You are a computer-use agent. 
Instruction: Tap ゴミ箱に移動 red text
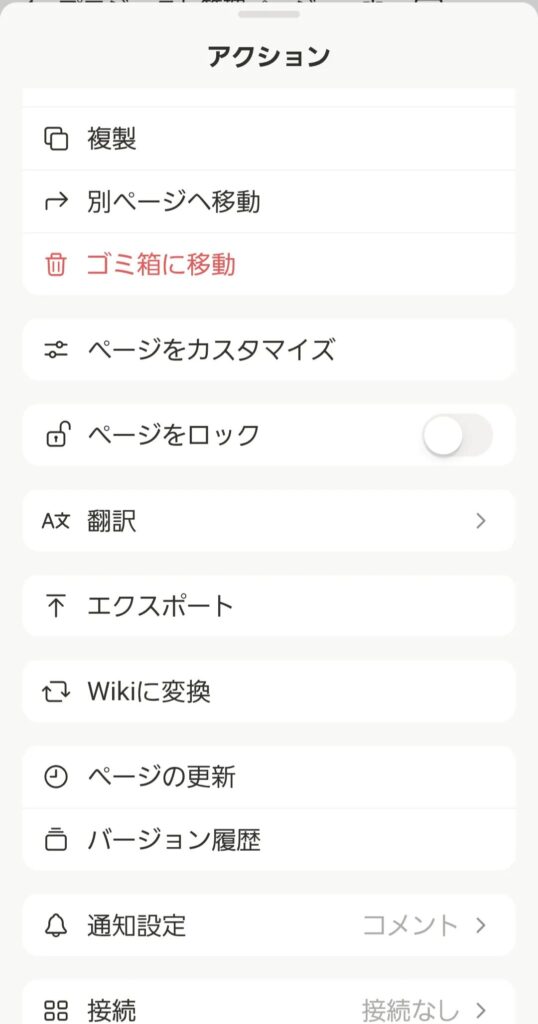tap(161, 265)
